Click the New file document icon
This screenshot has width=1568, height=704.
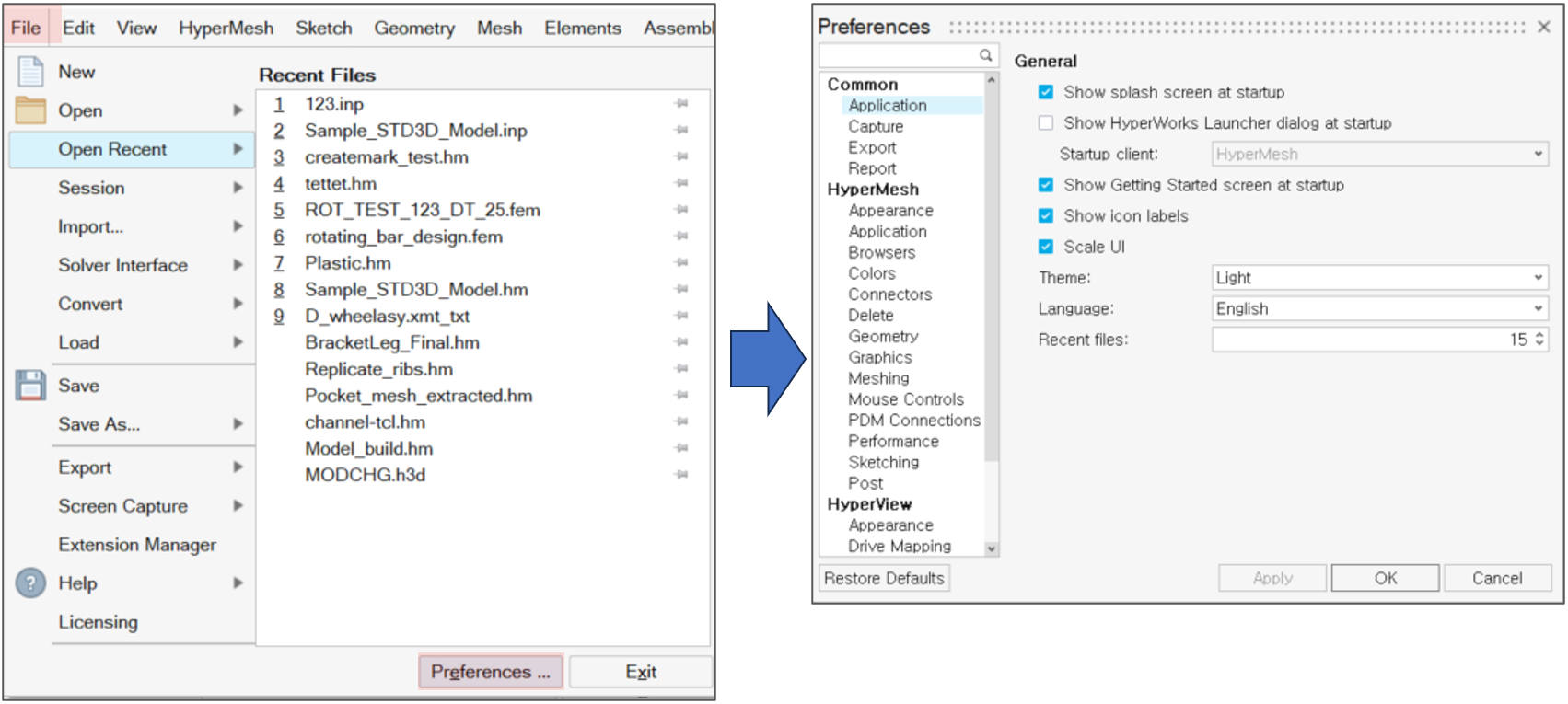pos(30,72)
